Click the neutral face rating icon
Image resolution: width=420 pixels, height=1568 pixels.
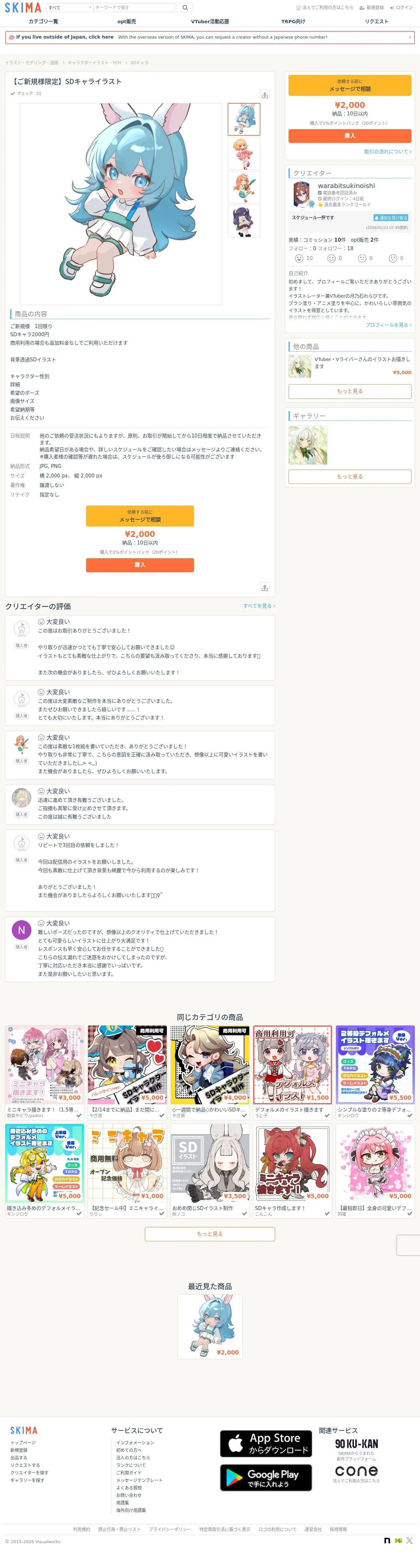click(x=362, y=258)
